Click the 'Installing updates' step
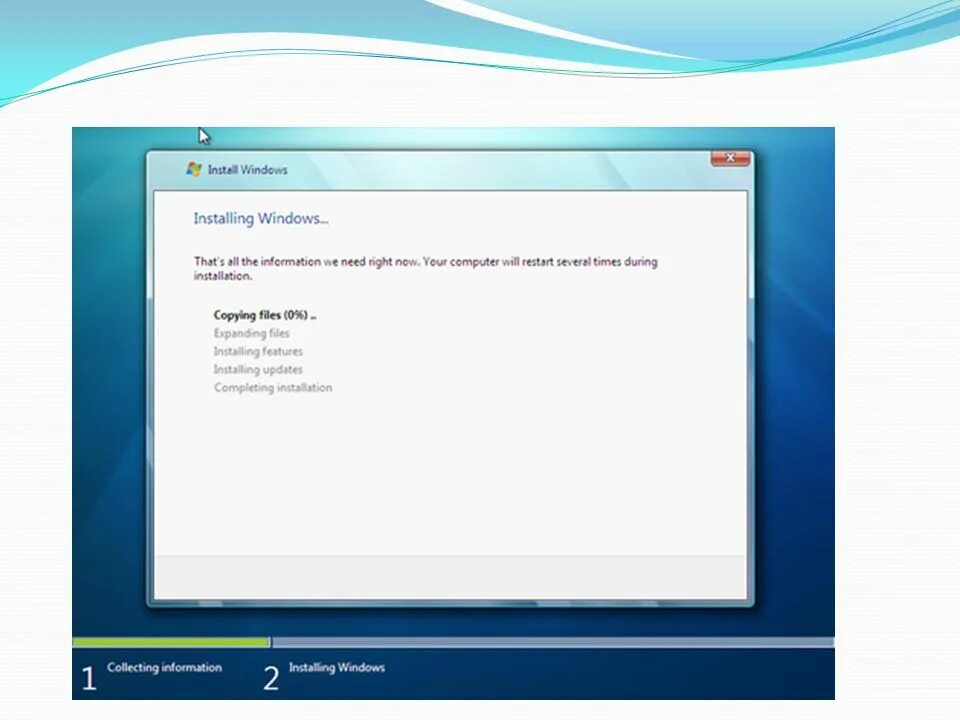 (x=258, y=369)
